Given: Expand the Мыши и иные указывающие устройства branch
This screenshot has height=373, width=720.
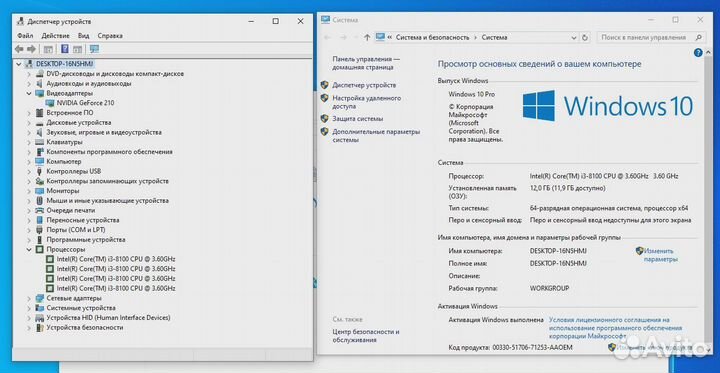Looking at the screenshot, I should tap(29, 201).
